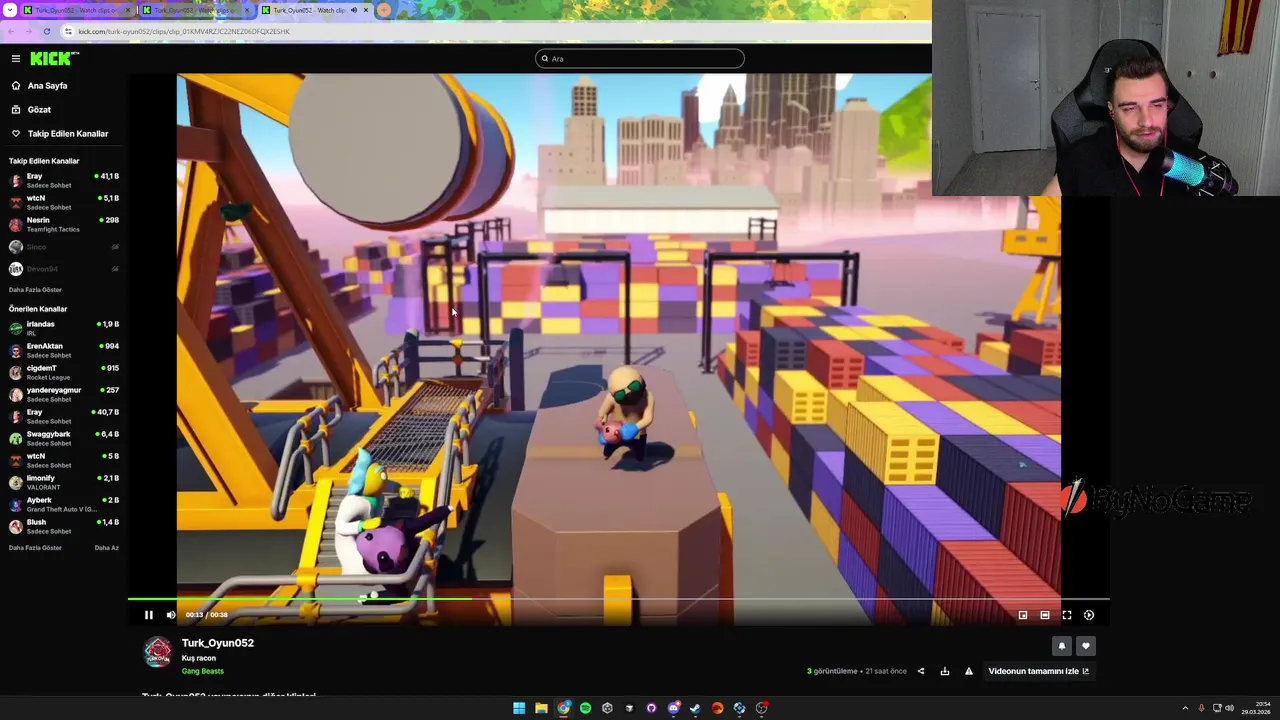Go to Ana Sayfa in the sidebar
Screen dimensions: 1280x720
pyautogui.click(x=47, y=86)
